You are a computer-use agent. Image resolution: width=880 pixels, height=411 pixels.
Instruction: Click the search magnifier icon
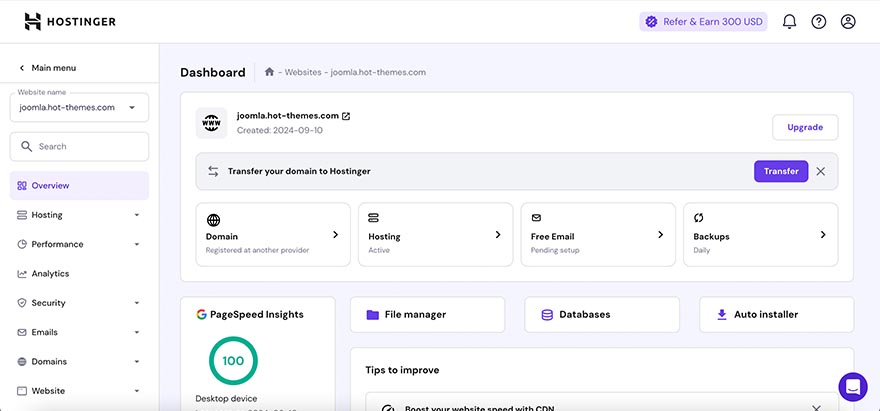[x=26, y=147]
